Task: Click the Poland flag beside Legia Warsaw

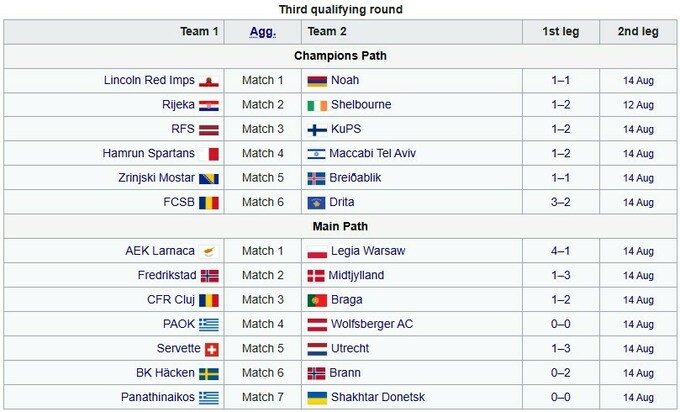Action: point(316,251)
